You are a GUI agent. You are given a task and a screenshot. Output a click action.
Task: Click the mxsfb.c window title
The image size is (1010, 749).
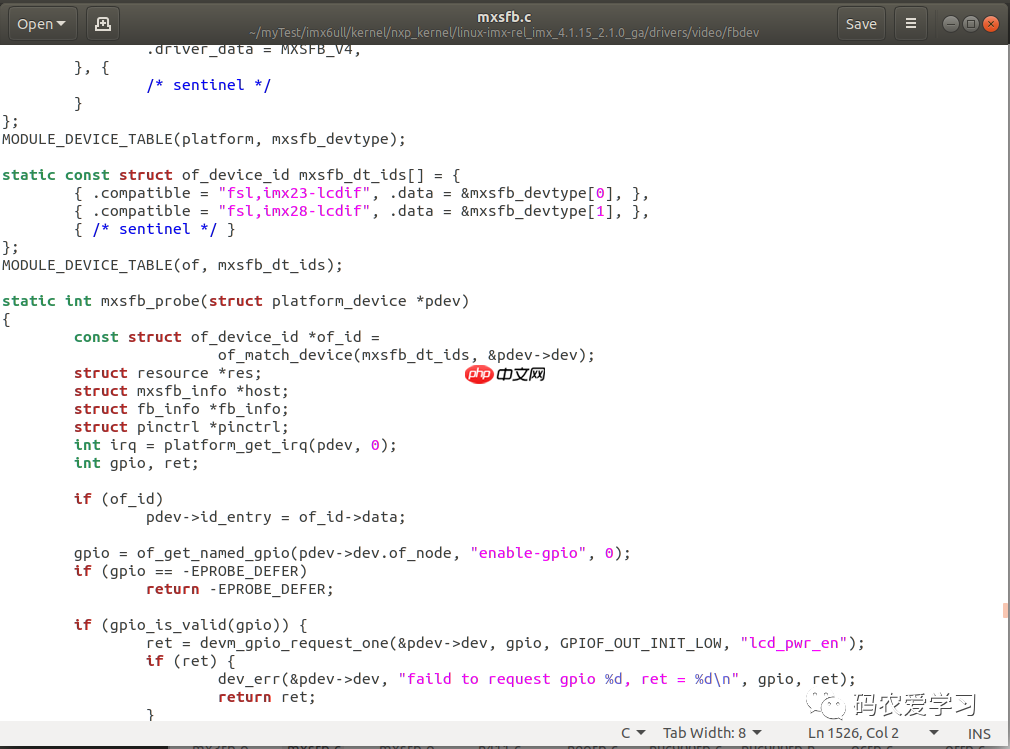pyautogui.click(x=504, y=17)
